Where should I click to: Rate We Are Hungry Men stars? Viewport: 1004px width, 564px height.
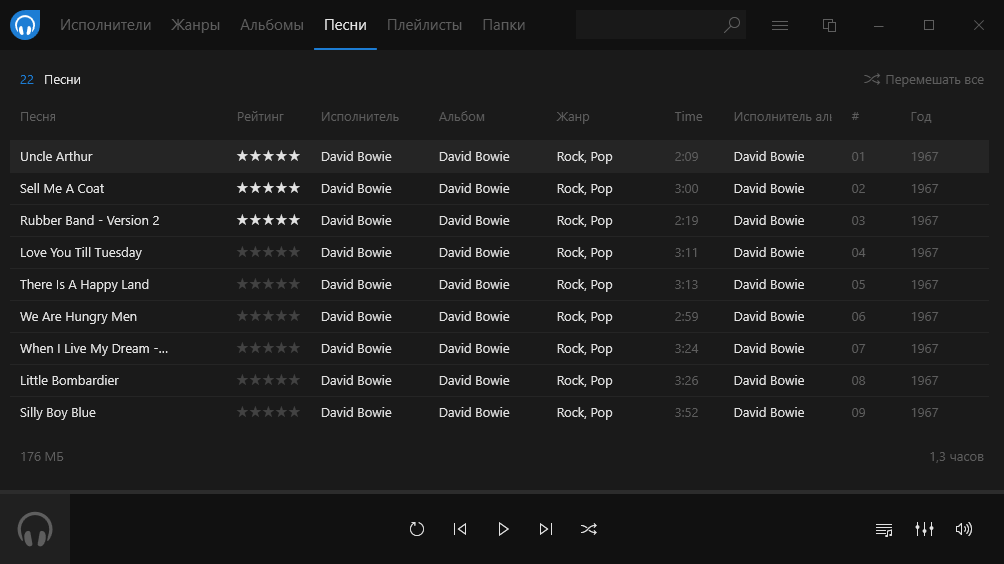point(268,316)
